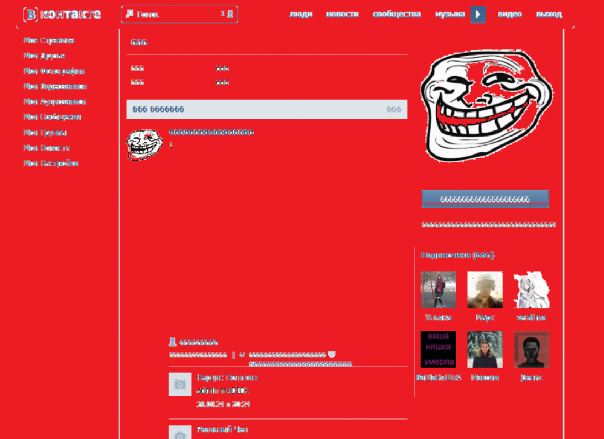This screenshot has width=604, height=439.
Task: Click the follower name Максим
Action: click(x=485, y=378)
